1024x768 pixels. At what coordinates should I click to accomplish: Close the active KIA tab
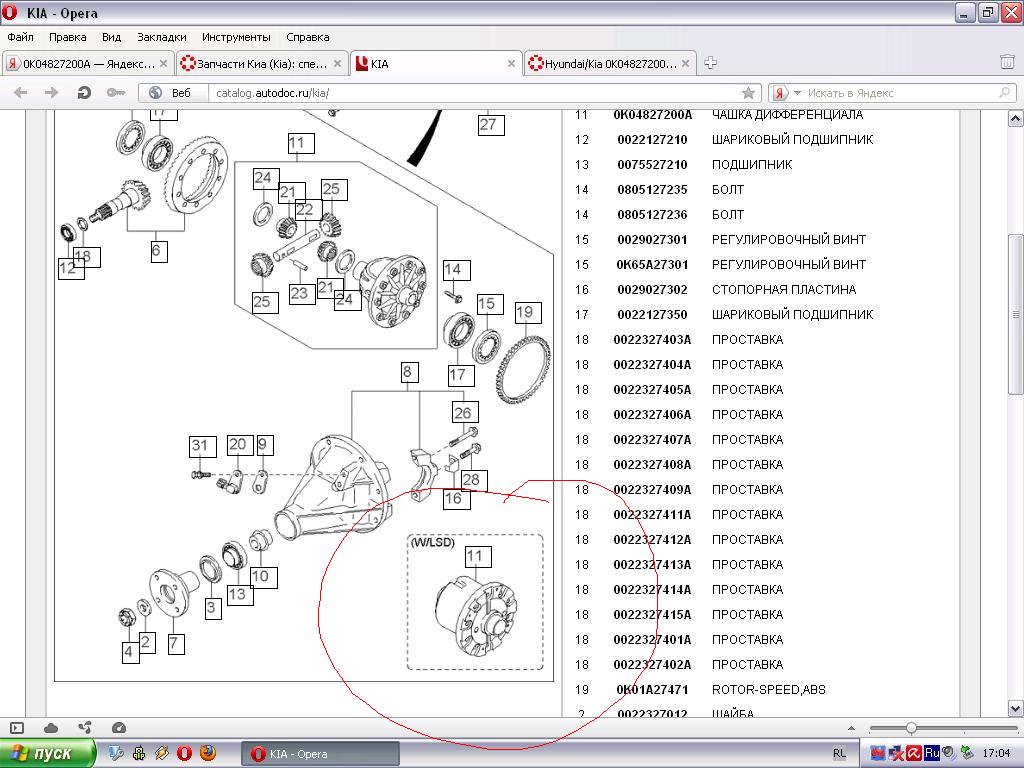coord(512,63)
